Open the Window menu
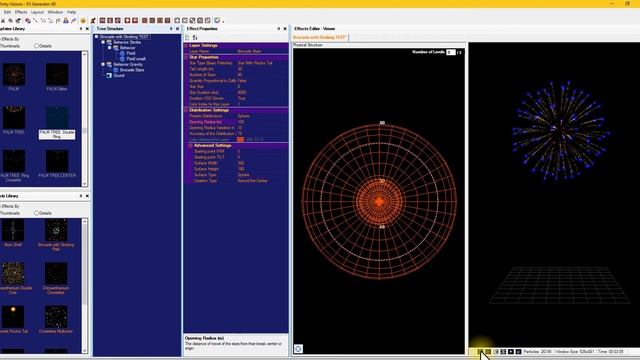 click(x=55, y=12)
